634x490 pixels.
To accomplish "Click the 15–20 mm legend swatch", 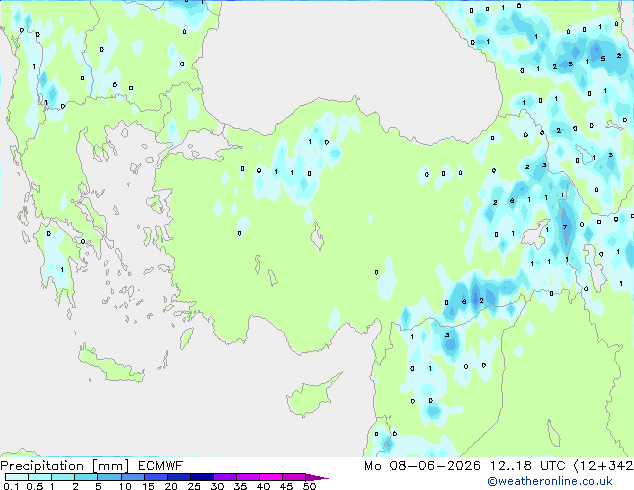I will point(156,477).
